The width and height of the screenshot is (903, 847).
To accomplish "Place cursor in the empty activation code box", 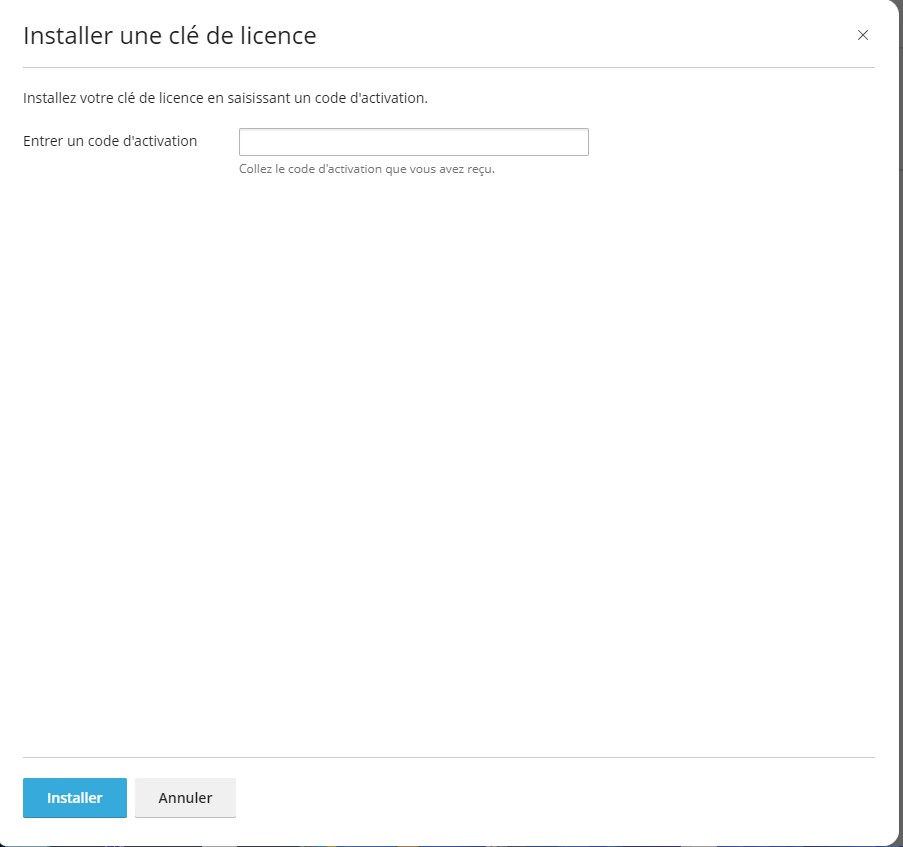I will (x=413, y=142).
